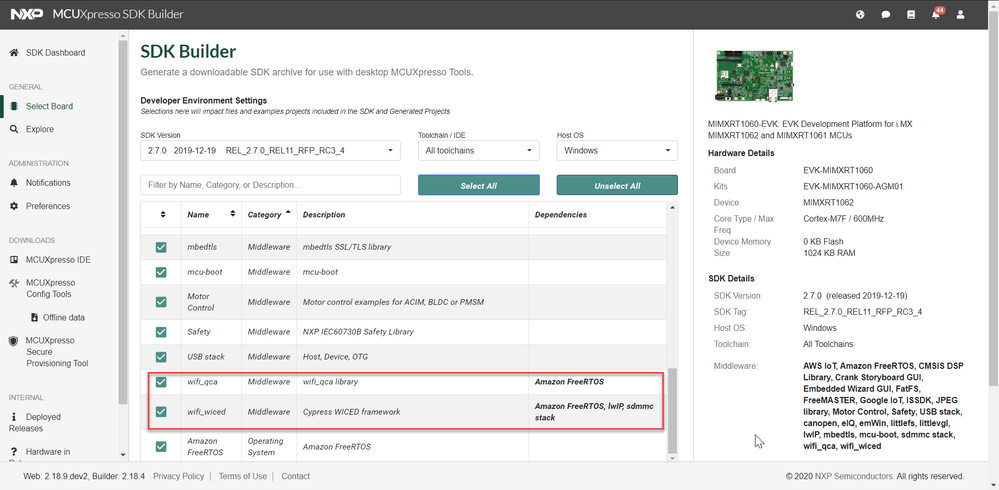999x490 pixels.
Task: Uncheck the Motor Control checkbox
Action: (161, 302)
